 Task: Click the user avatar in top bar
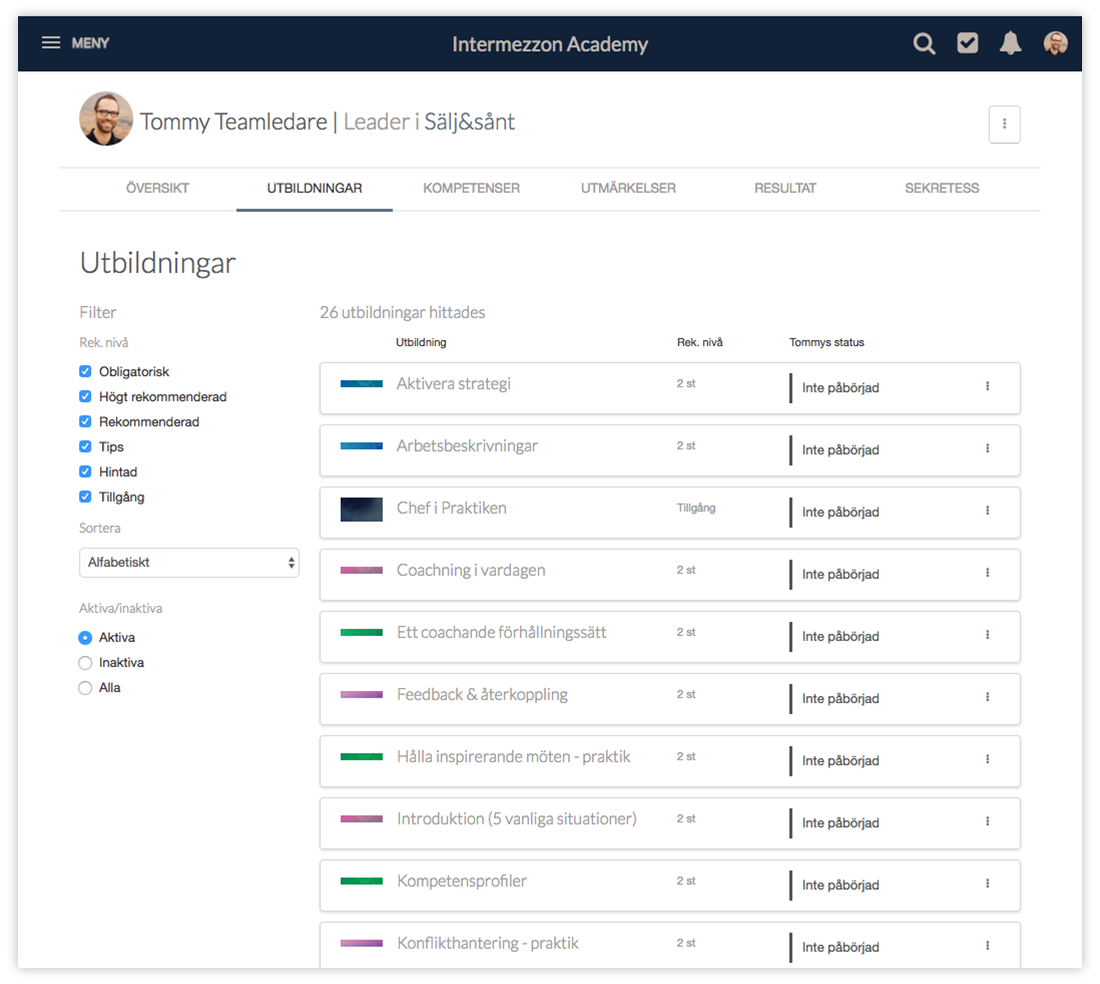tap(1055, 43)
